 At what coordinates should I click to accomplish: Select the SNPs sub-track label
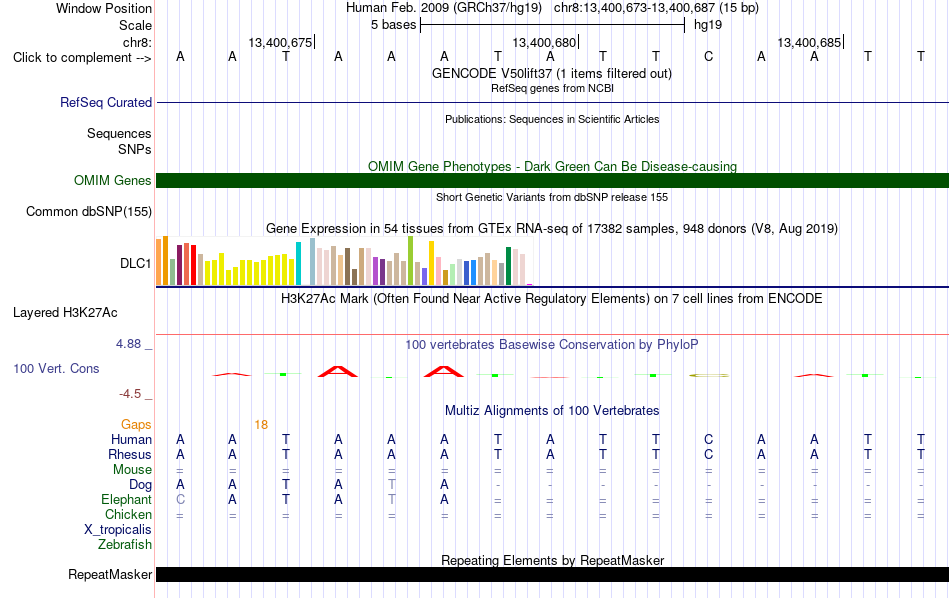coord(135,149)
